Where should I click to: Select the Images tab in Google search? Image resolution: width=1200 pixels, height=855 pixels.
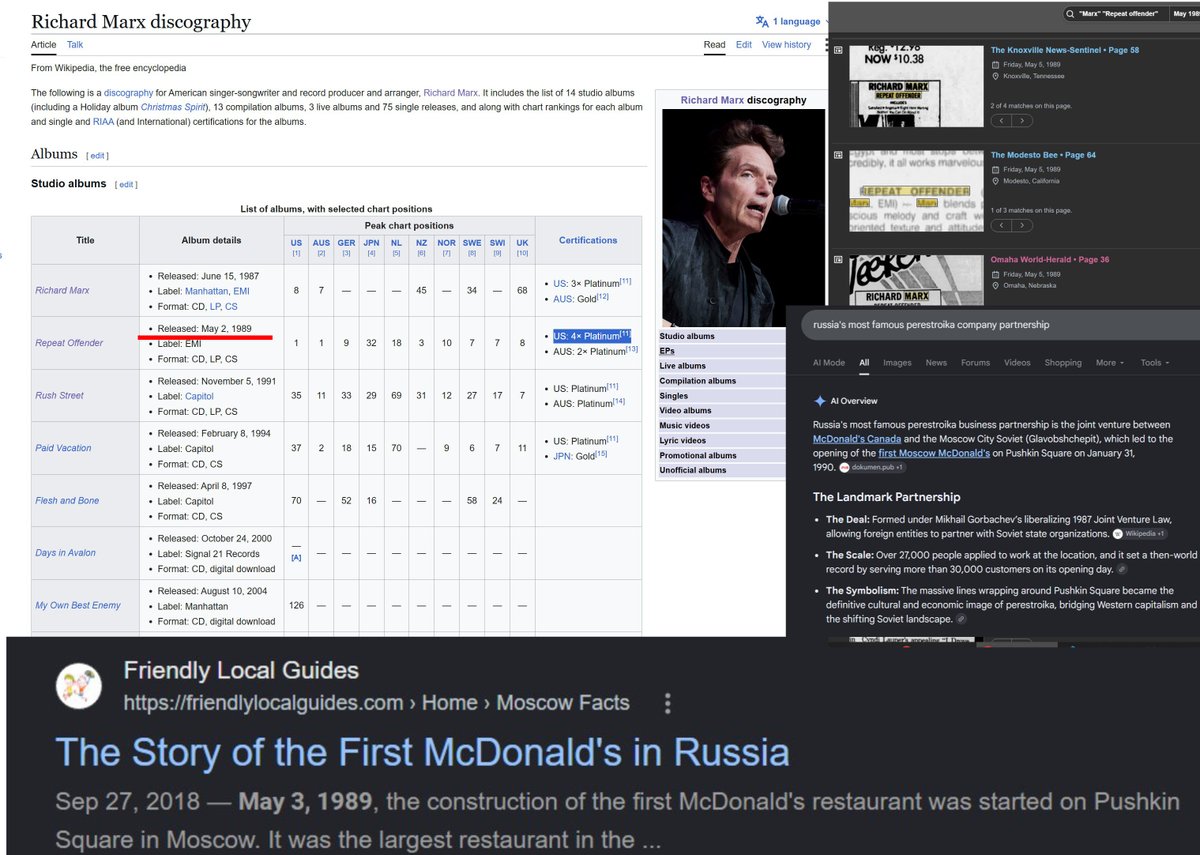pos(897,363)
